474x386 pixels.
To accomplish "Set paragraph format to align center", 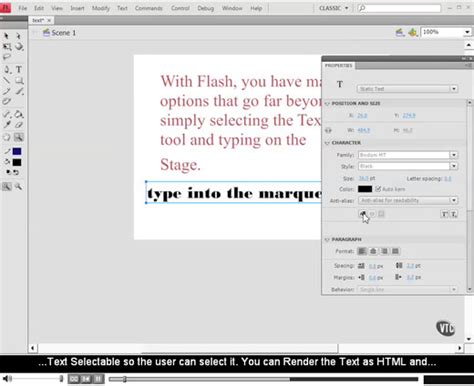I will [373, 251].
